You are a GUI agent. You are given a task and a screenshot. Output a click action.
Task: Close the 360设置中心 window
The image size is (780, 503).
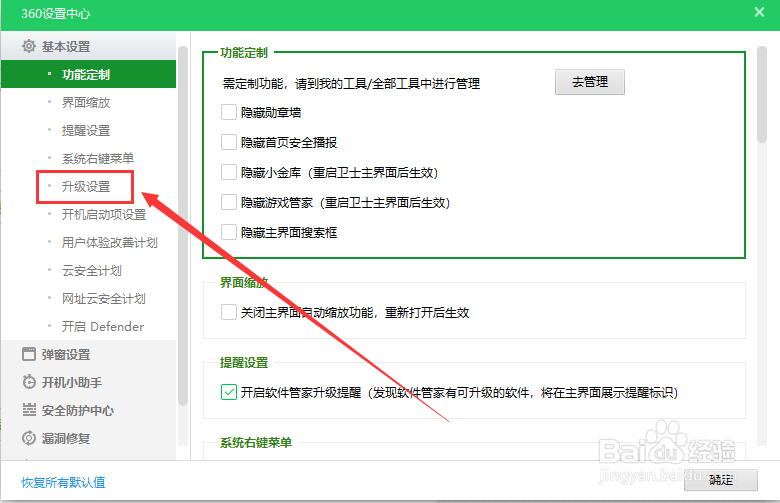759,12
